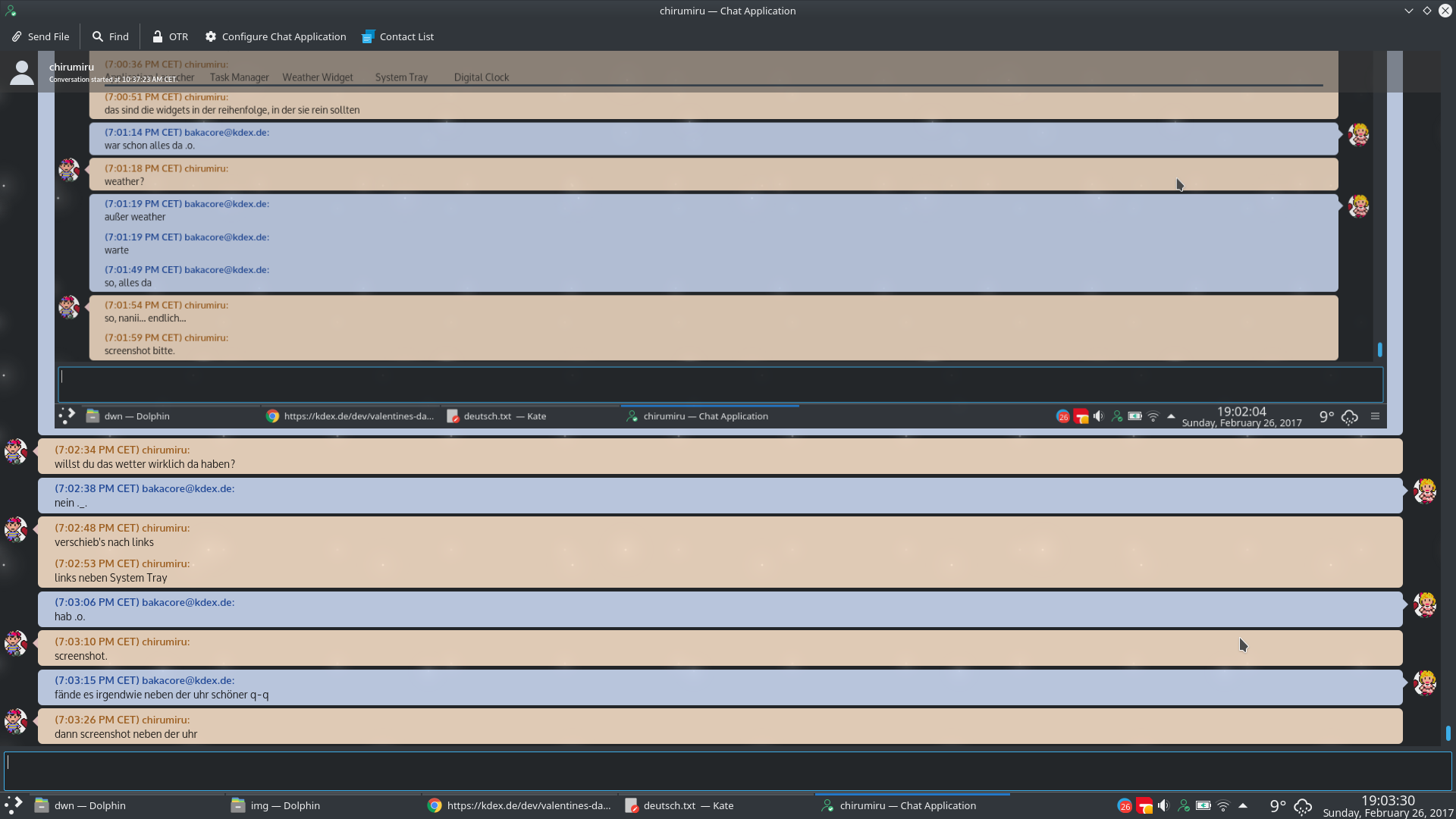Click bakacore's avatar beside the 'nein ._.' message
1456x819 pixels.
click(1425, 491)
